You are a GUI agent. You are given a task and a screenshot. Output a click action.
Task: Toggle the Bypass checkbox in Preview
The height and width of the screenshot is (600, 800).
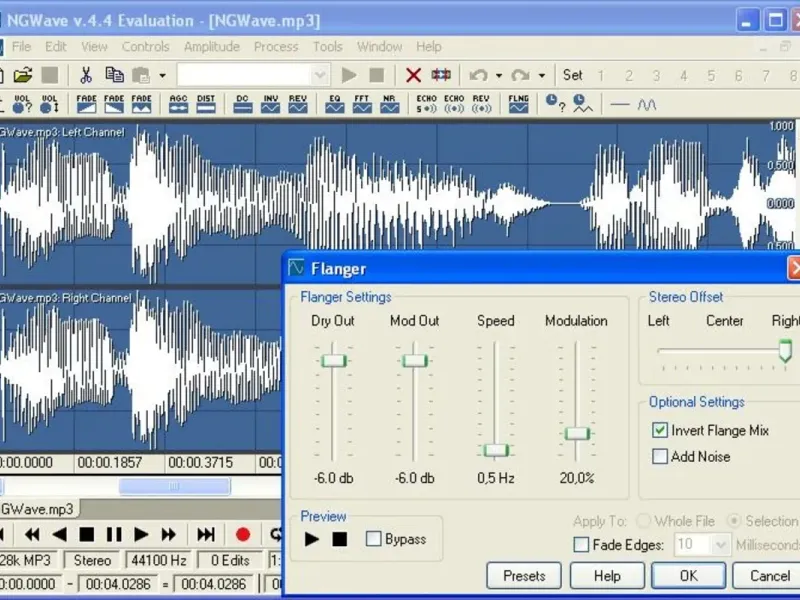pos(374,539)
